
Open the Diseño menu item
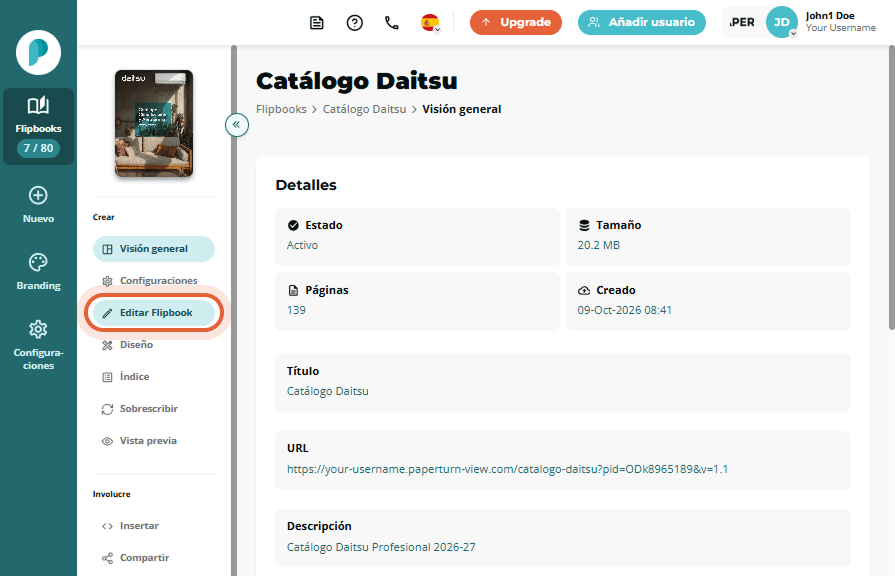coord(154,345)
